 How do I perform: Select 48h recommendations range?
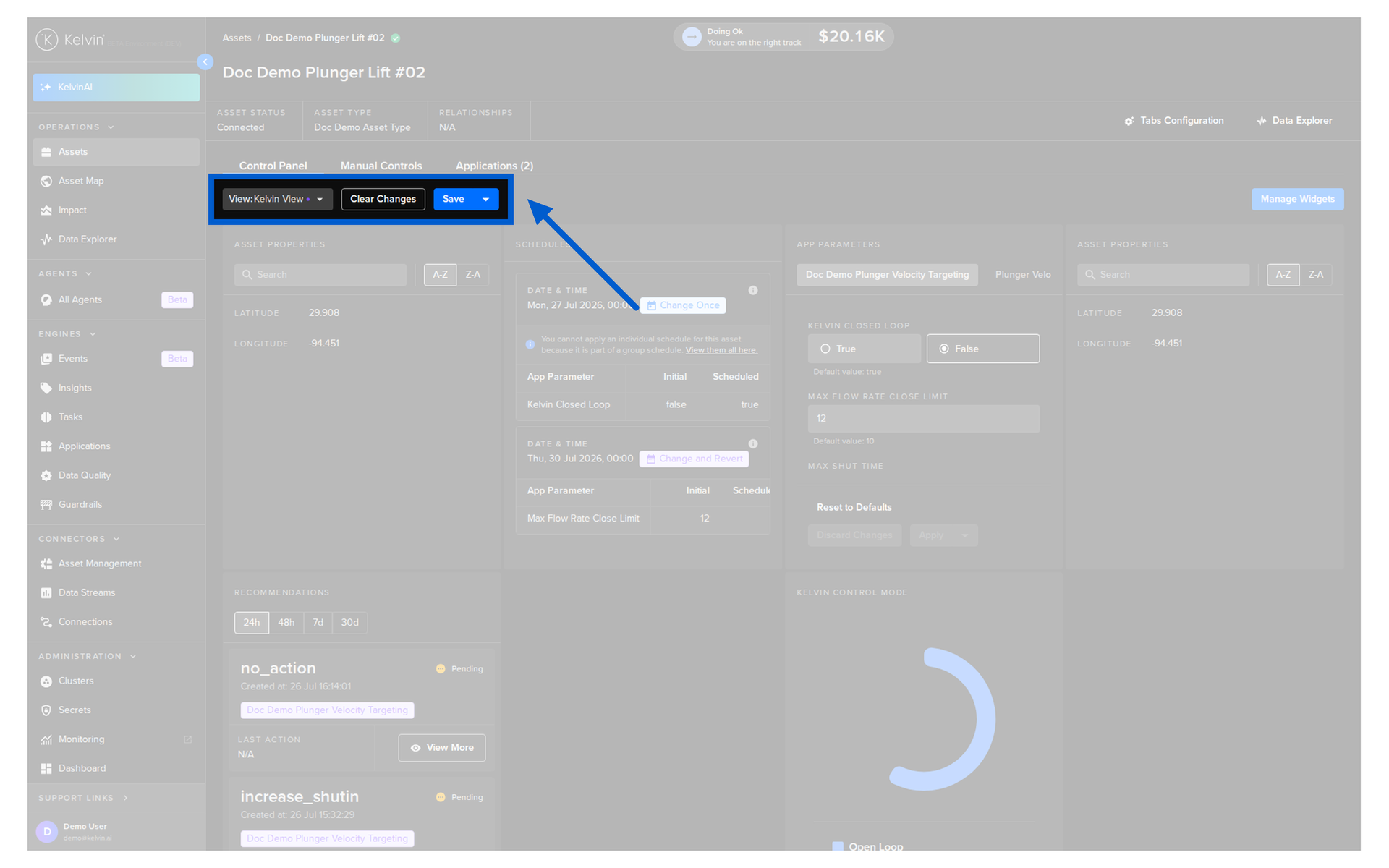286,623
